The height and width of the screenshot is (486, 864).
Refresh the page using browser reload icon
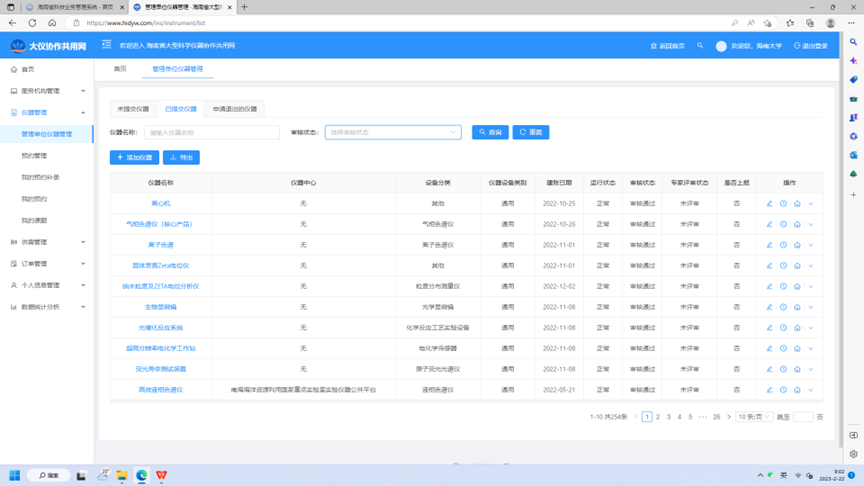point(32,22)
